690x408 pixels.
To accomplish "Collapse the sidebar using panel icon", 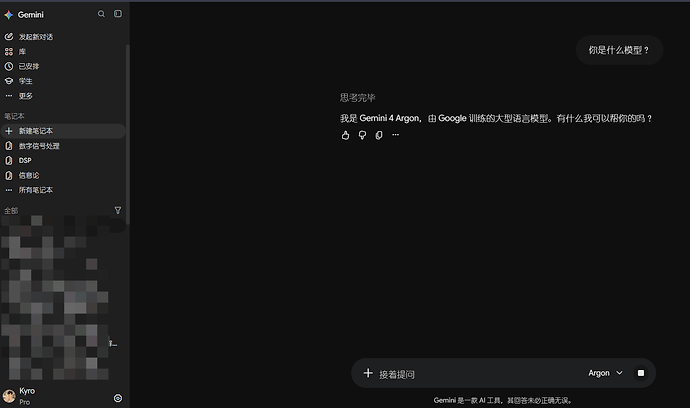I will pyautogui.click(x=118, y=14).
